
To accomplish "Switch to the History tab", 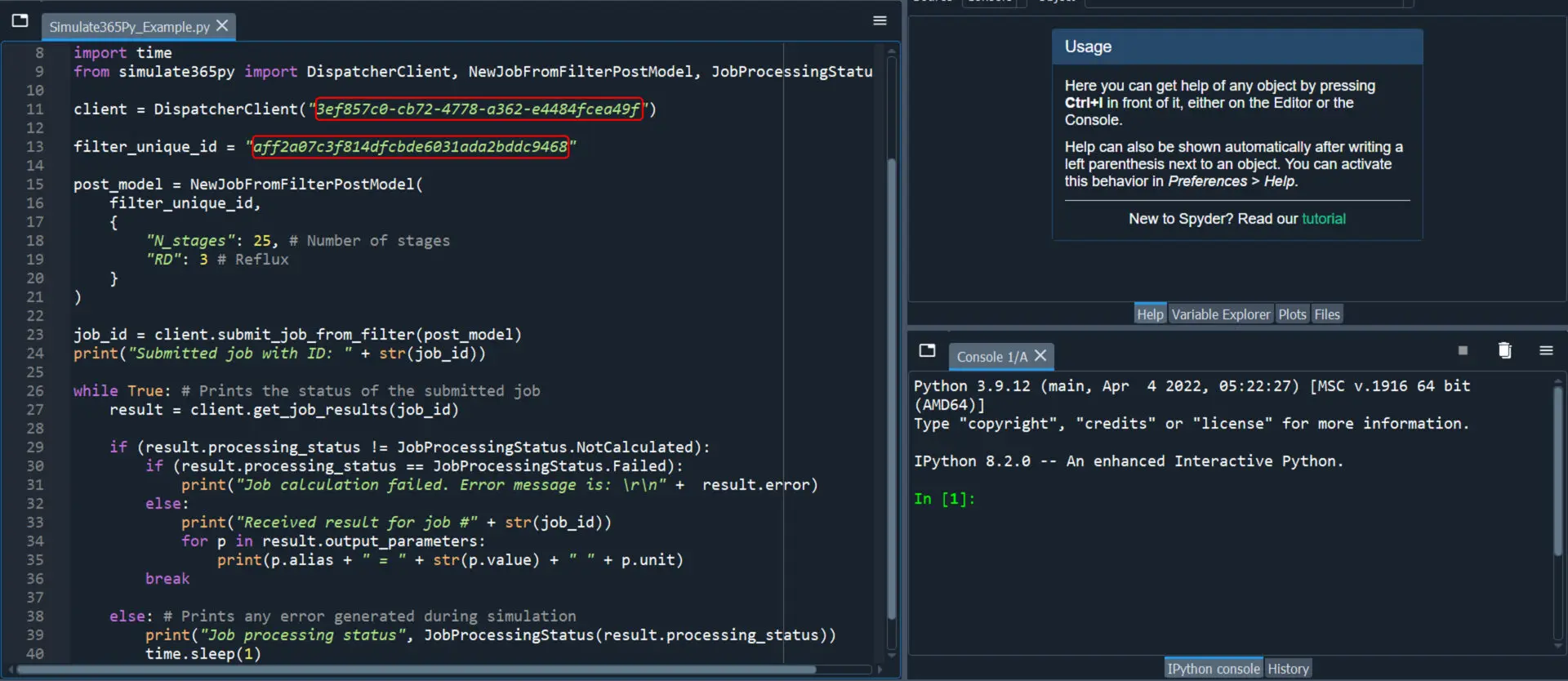I will [x=1288, y=669].
